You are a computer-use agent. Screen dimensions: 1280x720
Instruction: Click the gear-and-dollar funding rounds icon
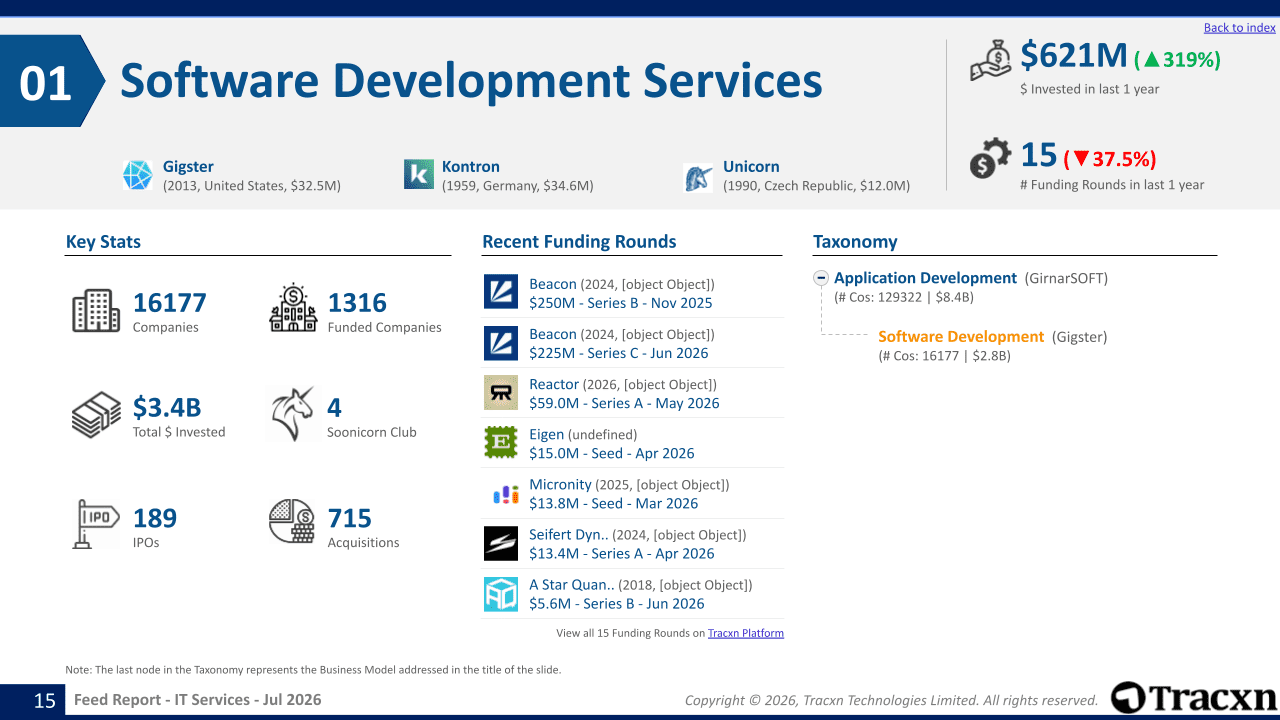point(990,160)
